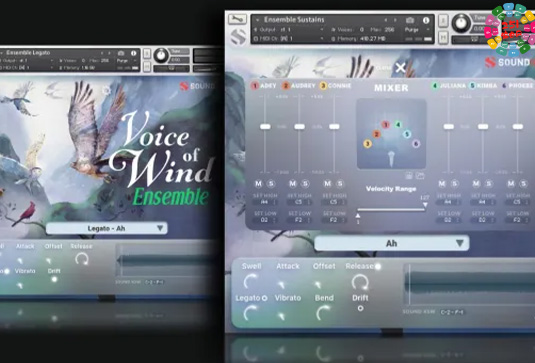The width and height of the screenshot is (535, 363).
Task: Toggle the Release indicator dot in Ensemble Sustains
Action: pos(378,266)
